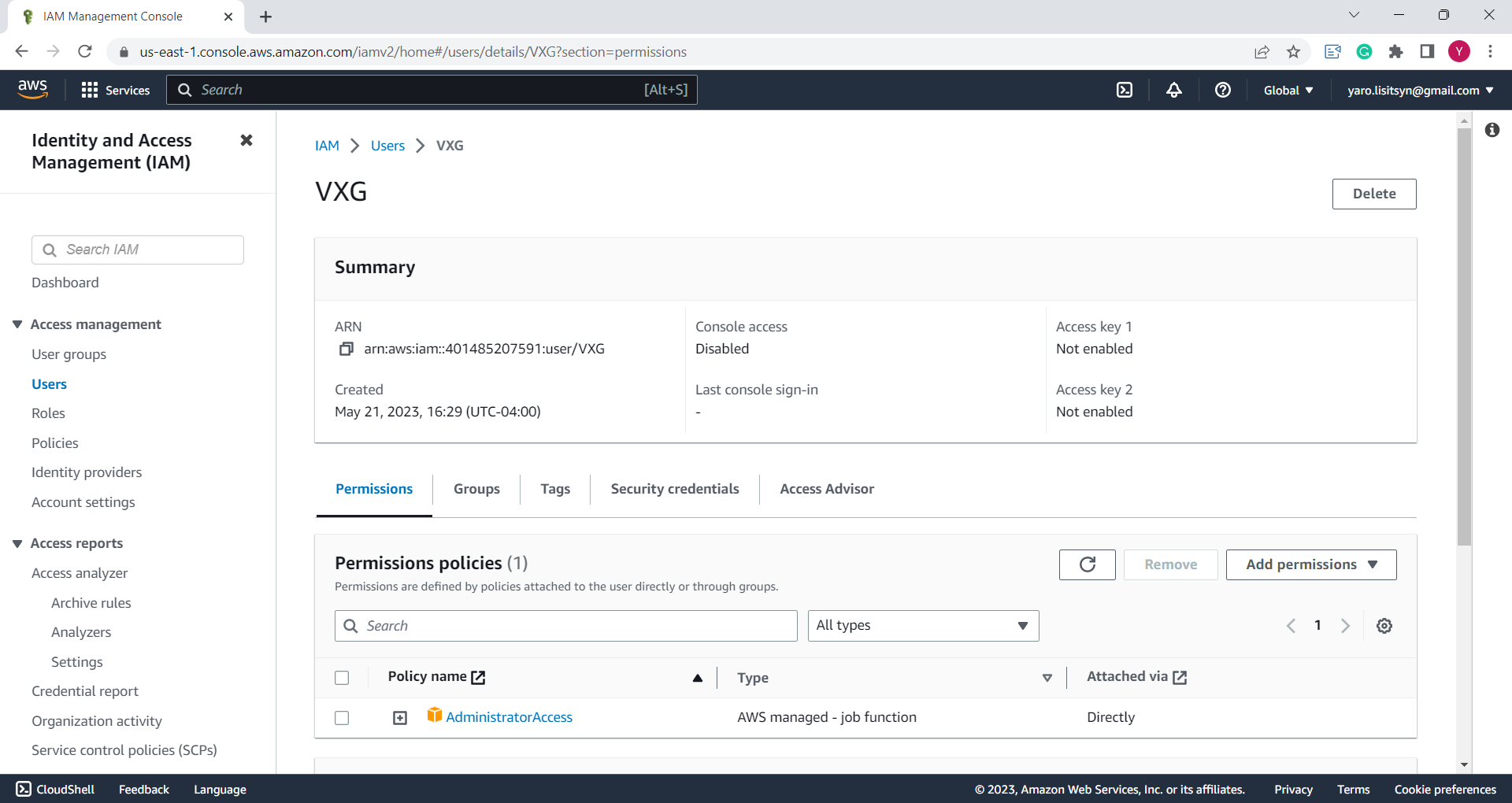This screenshot has height=803, width=1512.
Task: Open table preferences gear icon
Action: coord(1384,626)
